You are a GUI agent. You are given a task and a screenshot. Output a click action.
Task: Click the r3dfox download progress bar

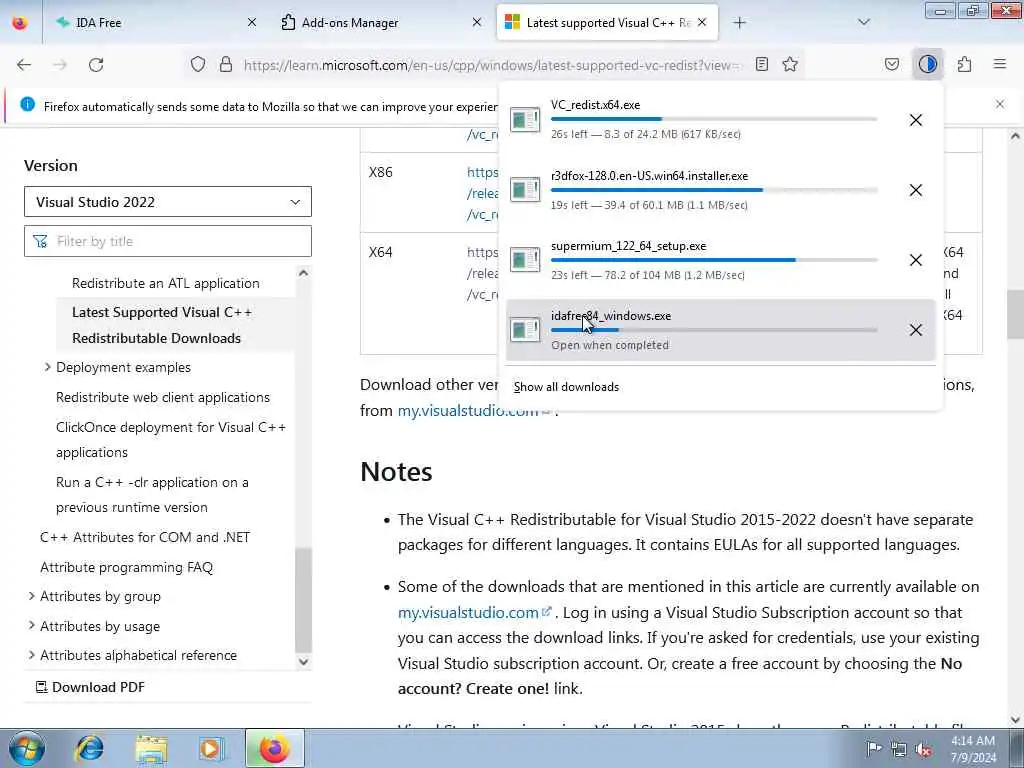pos(714,190)
